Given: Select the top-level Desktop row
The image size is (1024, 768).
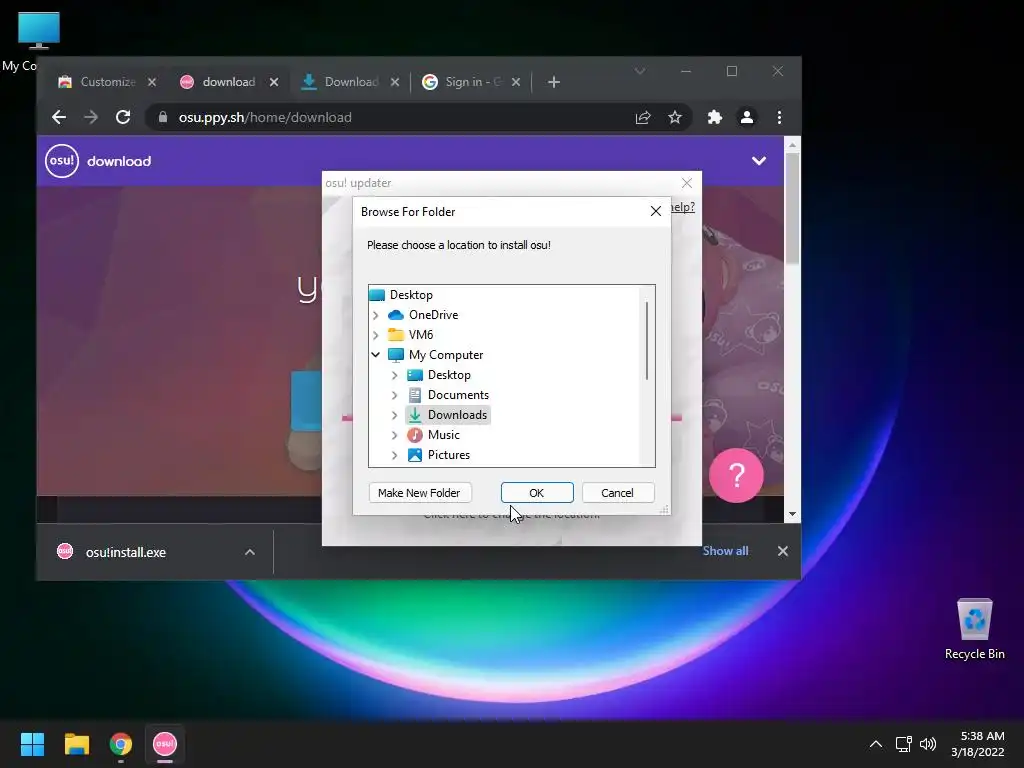Looking at the screenshot, I should point(401,295).
